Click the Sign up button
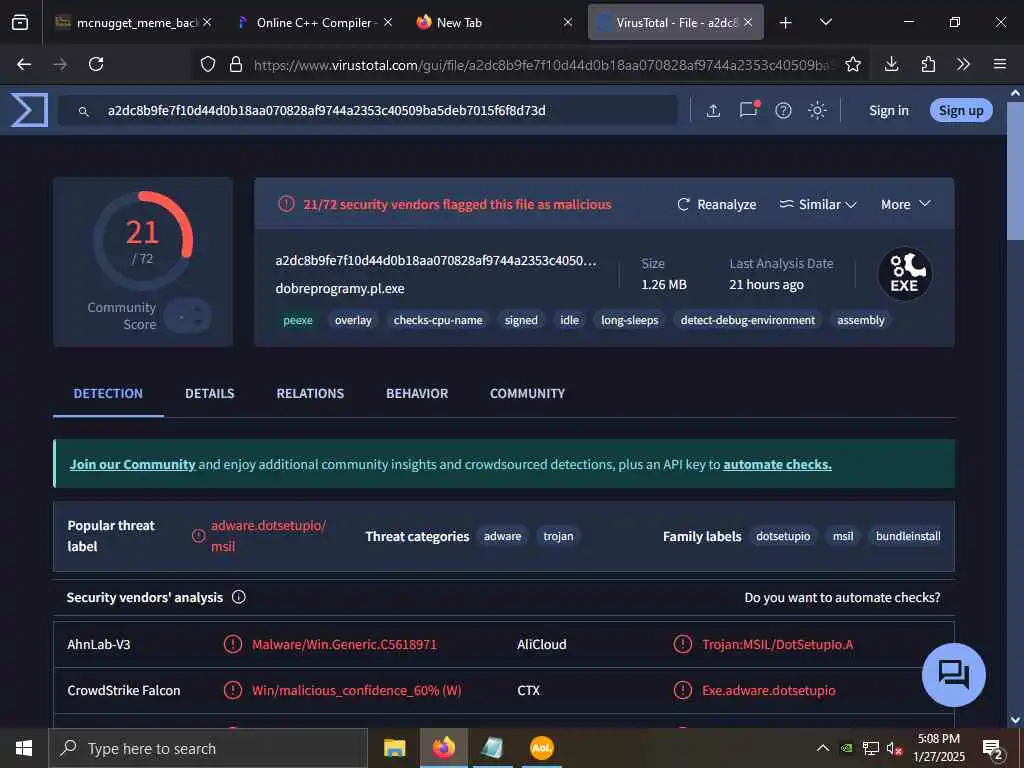This screenshot has width=1024, height=768. click(x=961, y=110)
